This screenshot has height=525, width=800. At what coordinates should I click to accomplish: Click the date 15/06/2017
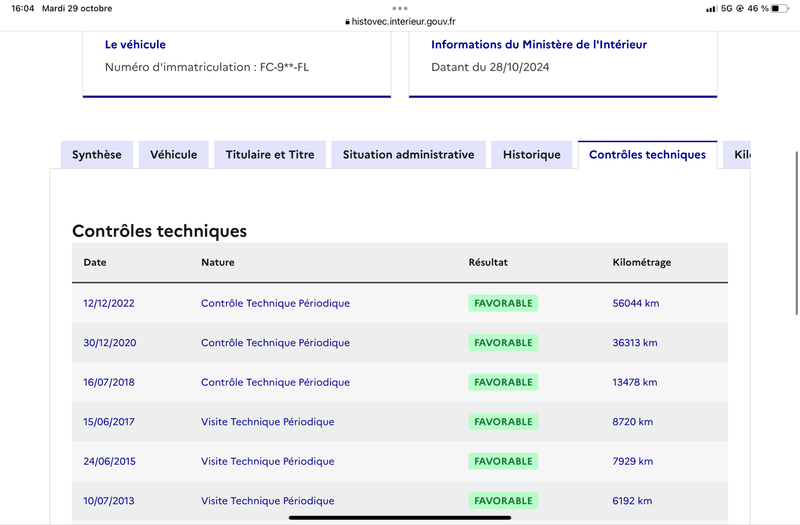pos(109,422)
